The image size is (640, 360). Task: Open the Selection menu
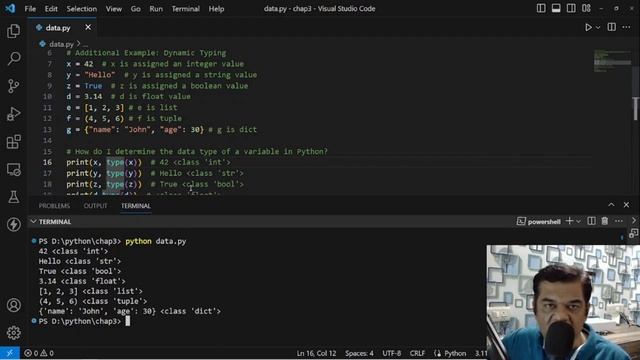(x=82, y=9)
